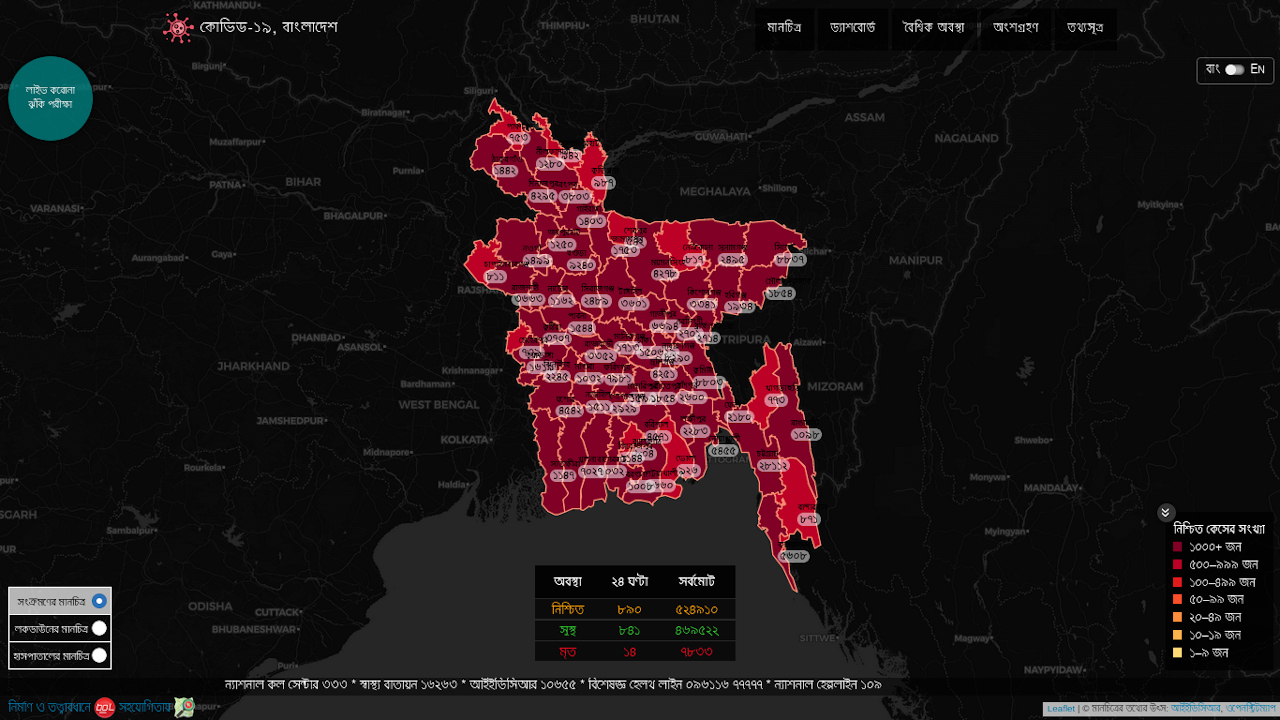Collapse the confirmed cases legend with double-chevron
The image size is (1280, 720).
pos(1165,513)
